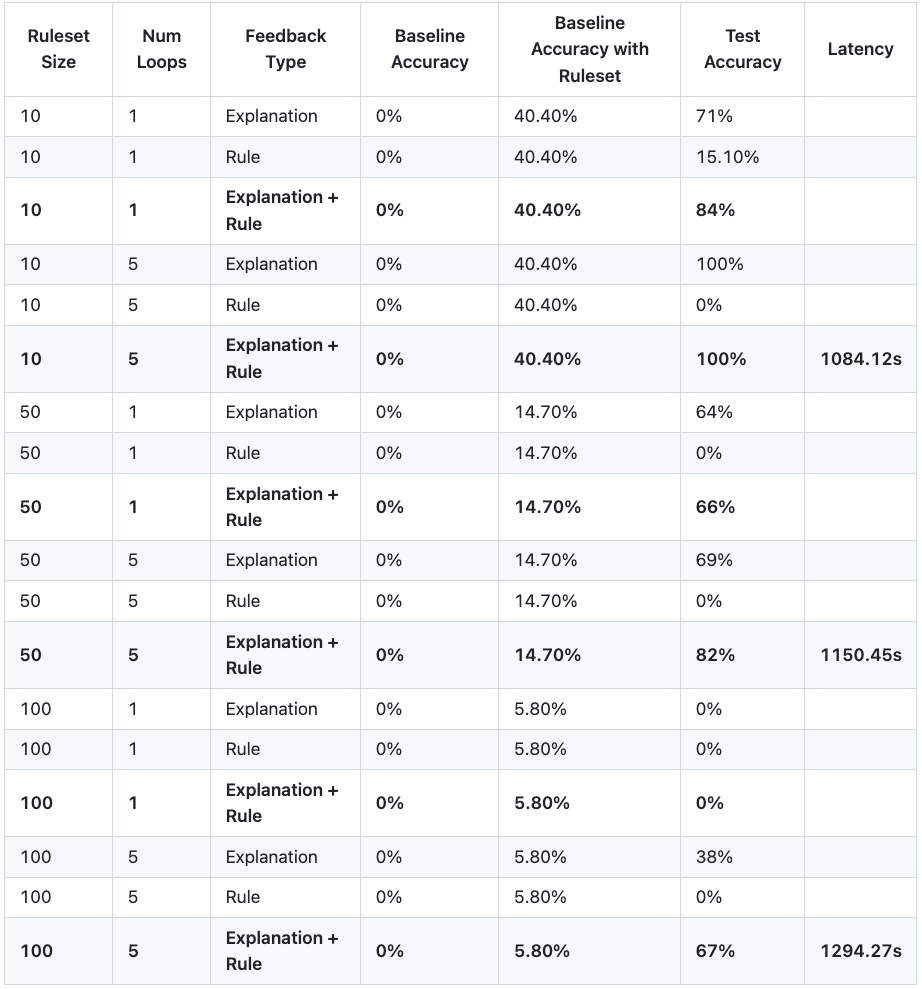Click the Latency column header
Image resolution: width=922 pixels, height=989 pixels.
point(860,49)
